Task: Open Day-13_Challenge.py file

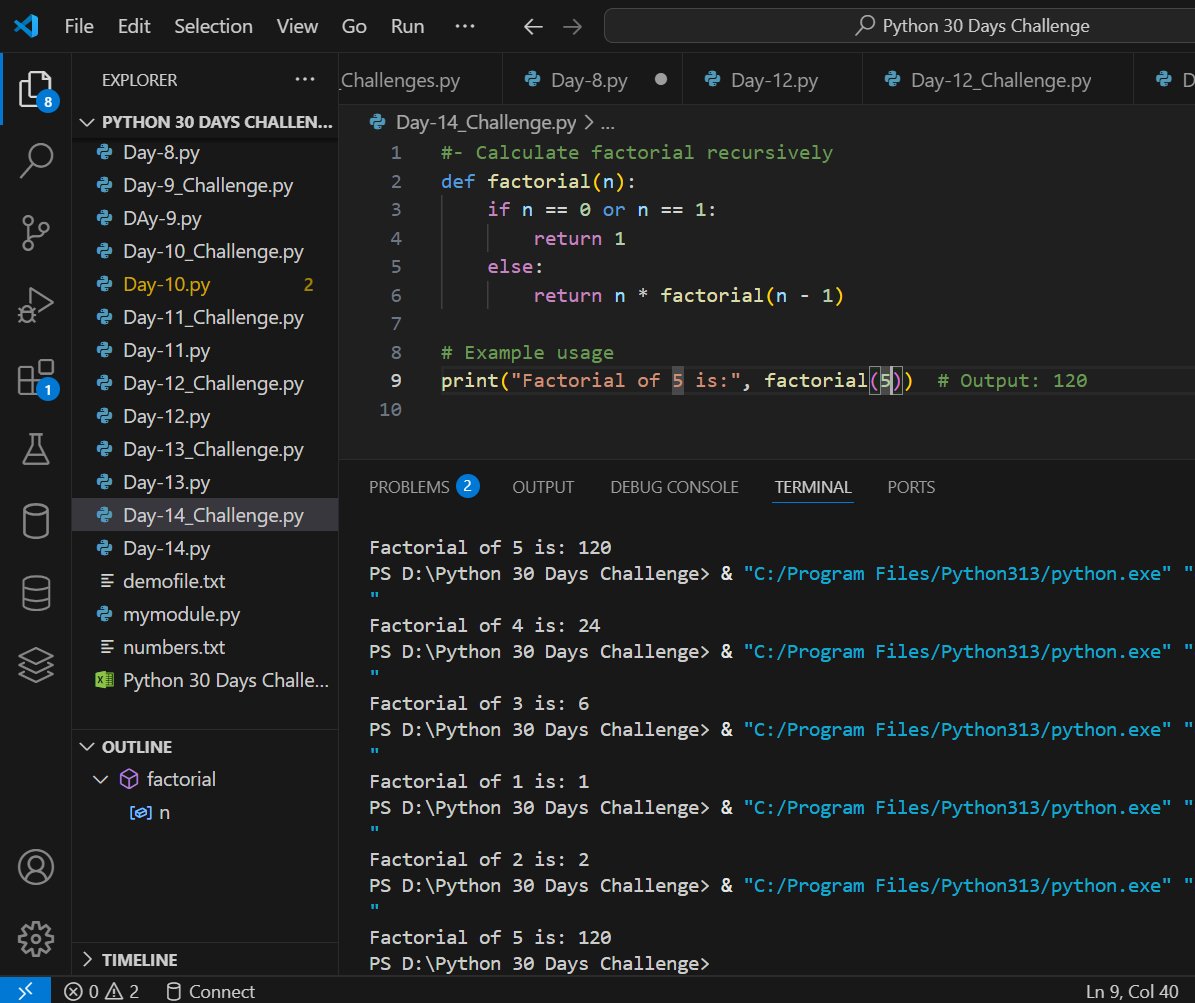Action: point(206,449)
